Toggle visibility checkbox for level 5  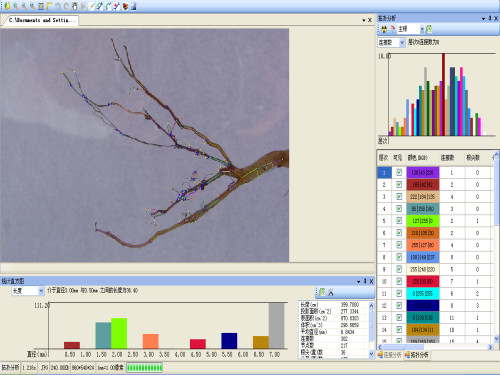pyautogui.click(x=399, y=221)
